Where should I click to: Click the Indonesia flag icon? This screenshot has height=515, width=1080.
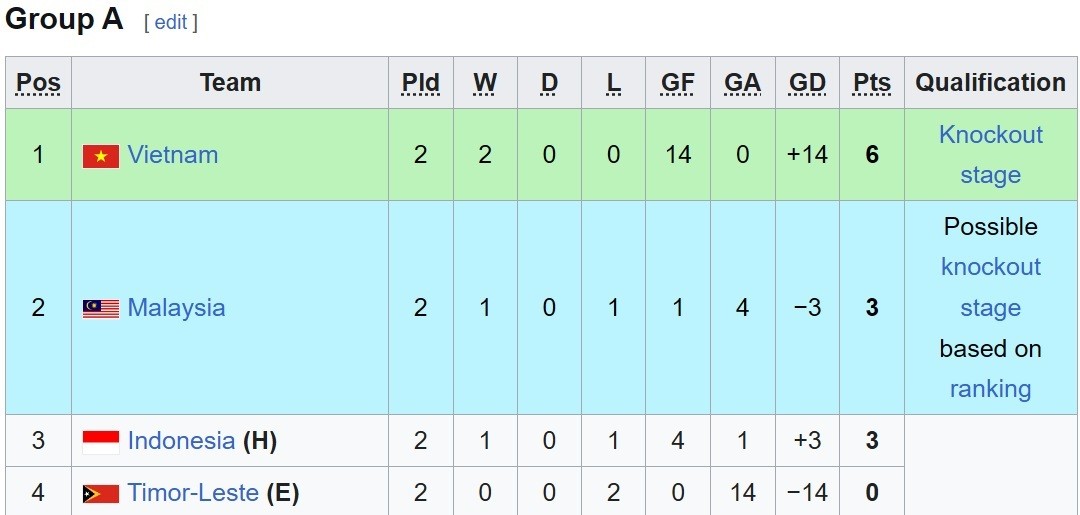[x=101, y=442]
